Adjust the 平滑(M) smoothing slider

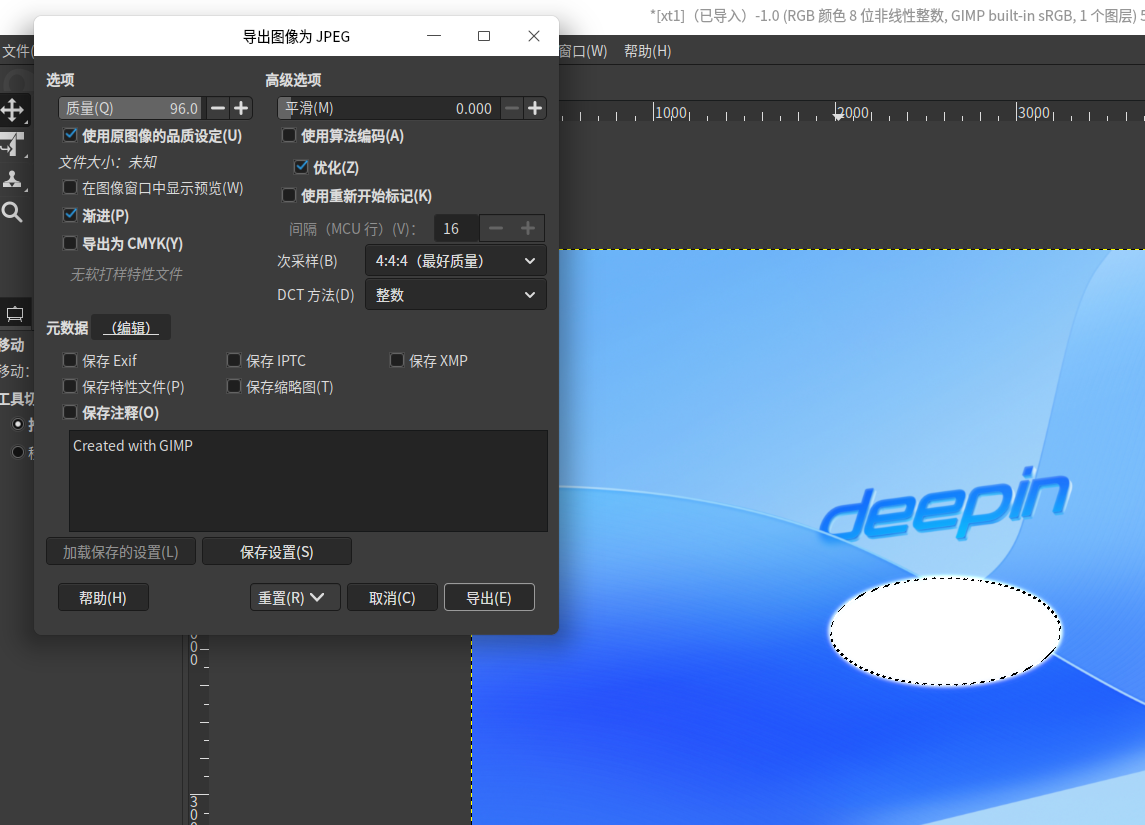point(388,108)
